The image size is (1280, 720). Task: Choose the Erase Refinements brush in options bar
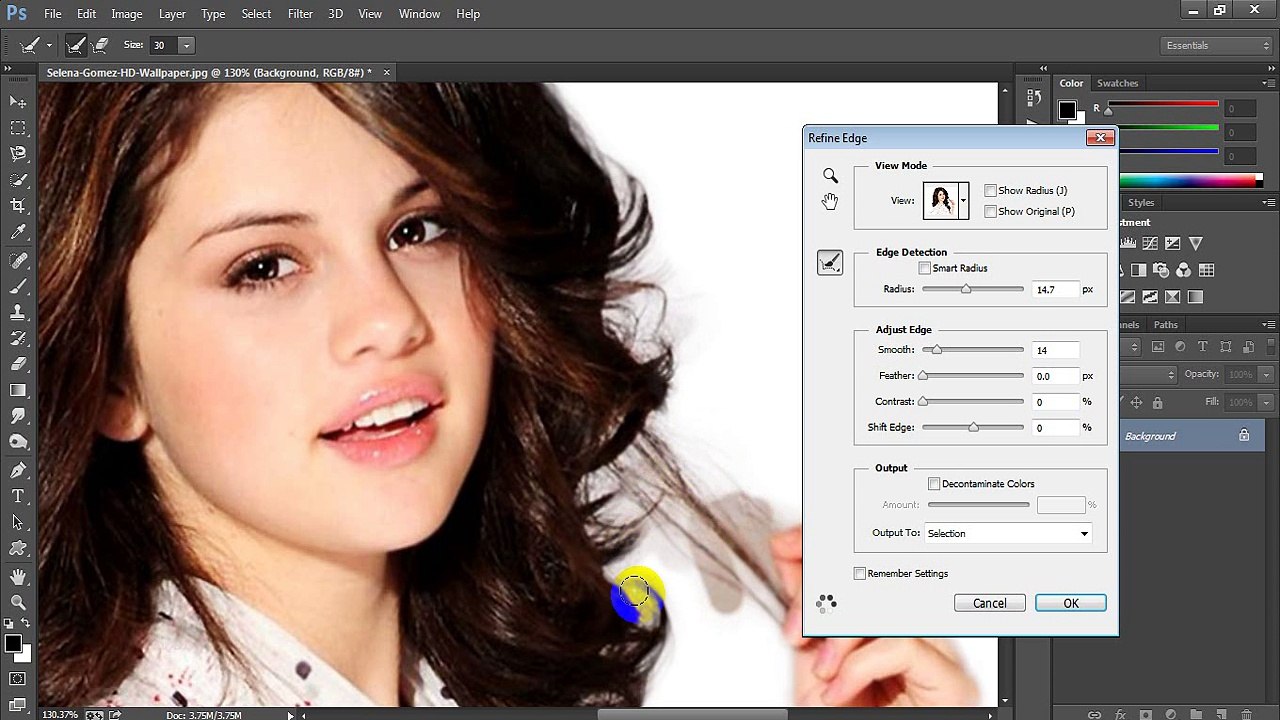coord(101,45)
